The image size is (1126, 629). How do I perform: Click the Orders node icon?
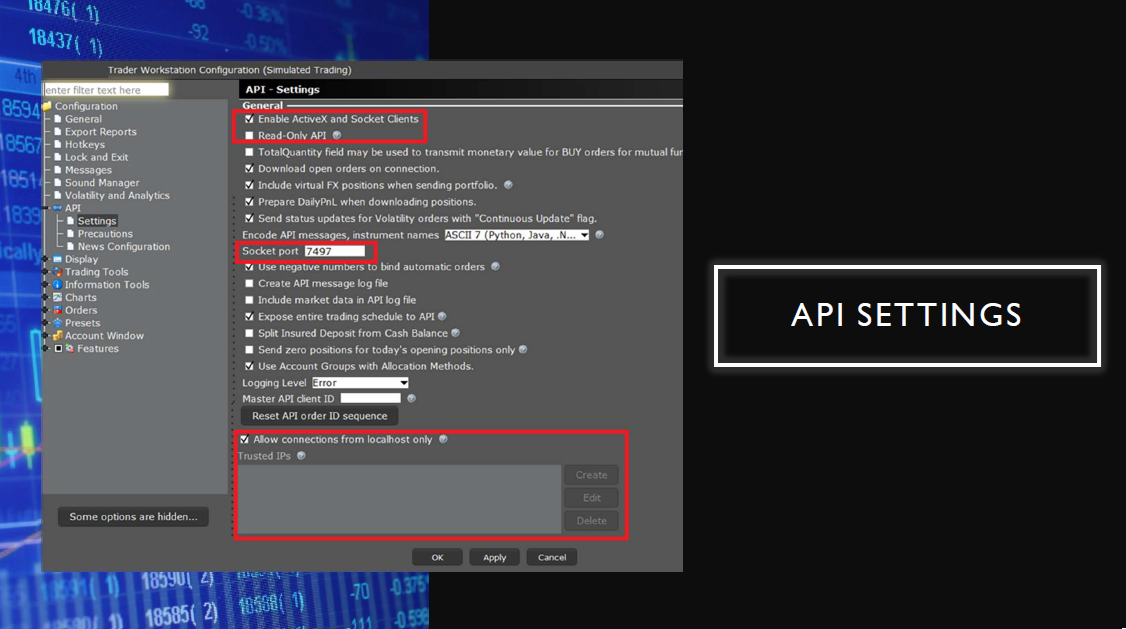(57, 310)
